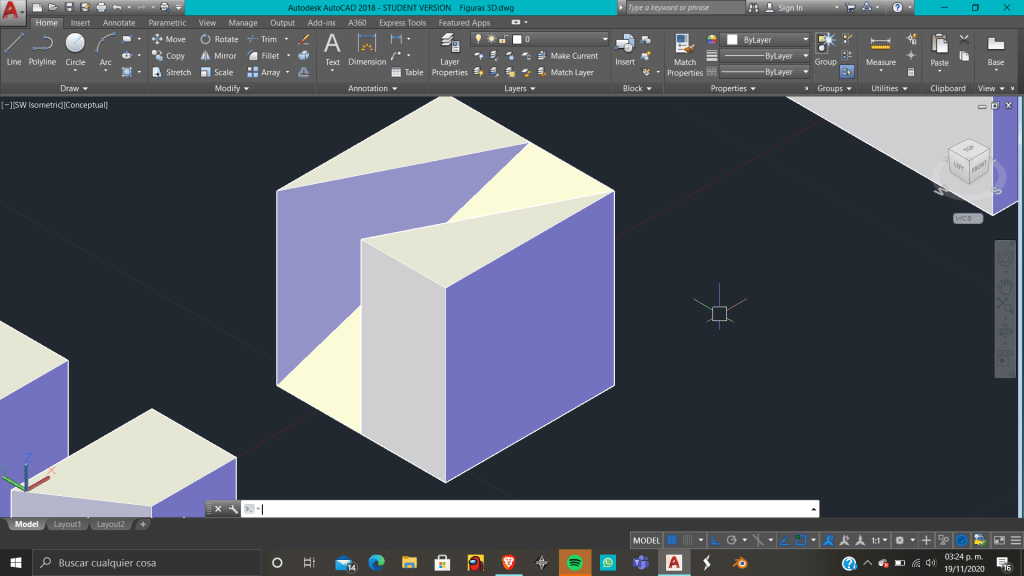
Task: Click the Measure utility icon
Action: 880,50
